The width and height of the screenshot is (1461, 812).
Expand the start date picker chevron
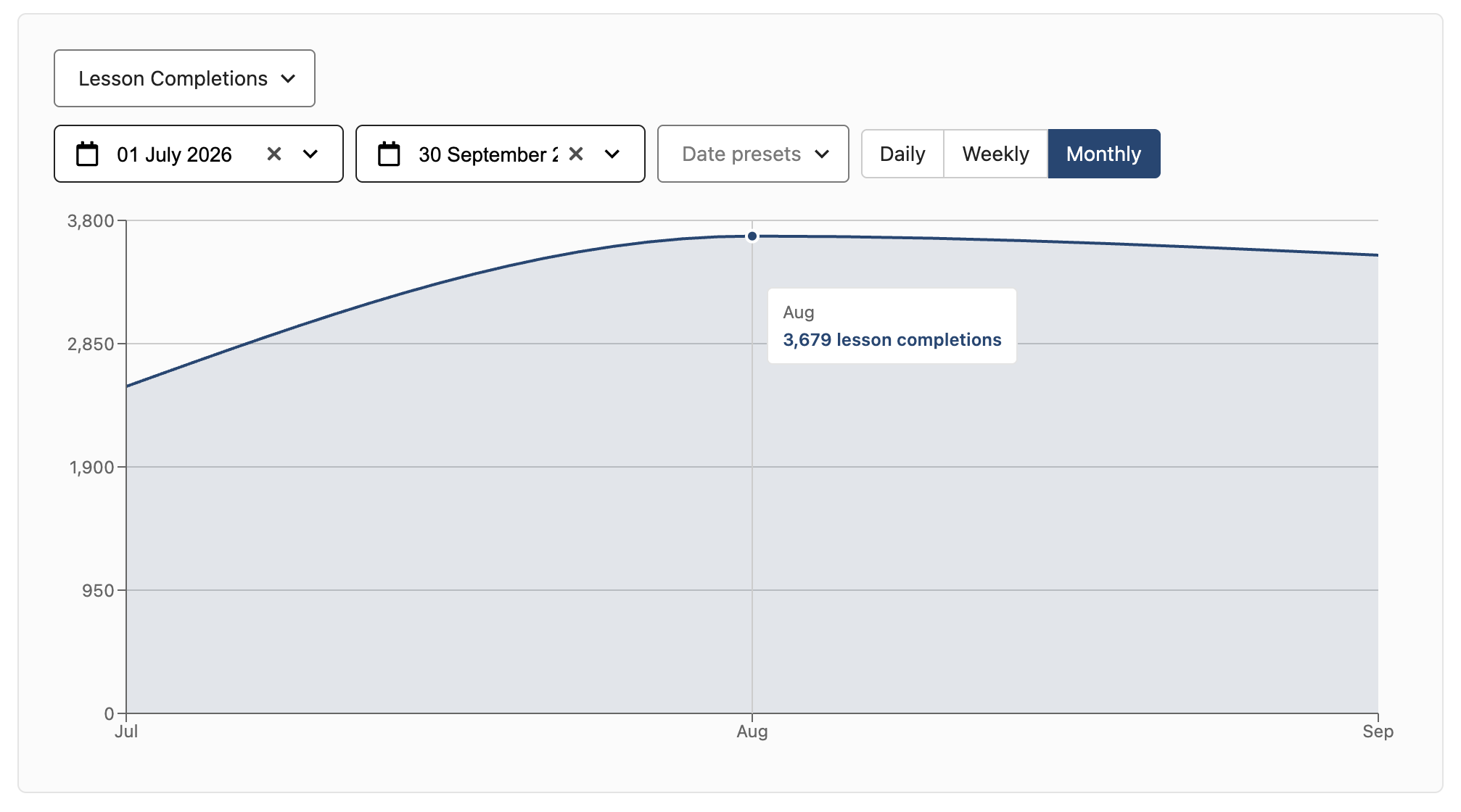[x=310, y=154]
